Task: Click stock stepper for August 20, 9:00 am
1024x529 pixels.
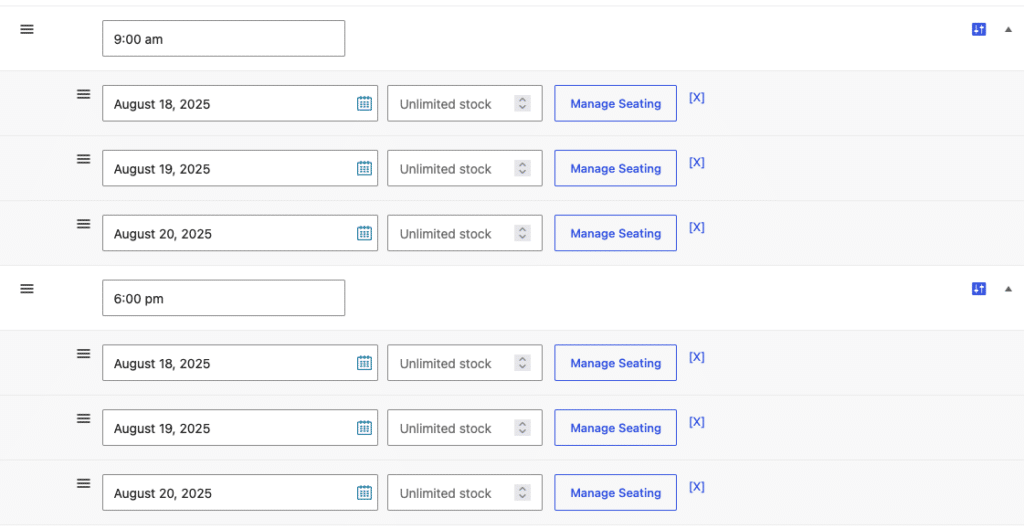Action: tap(522, 233)
